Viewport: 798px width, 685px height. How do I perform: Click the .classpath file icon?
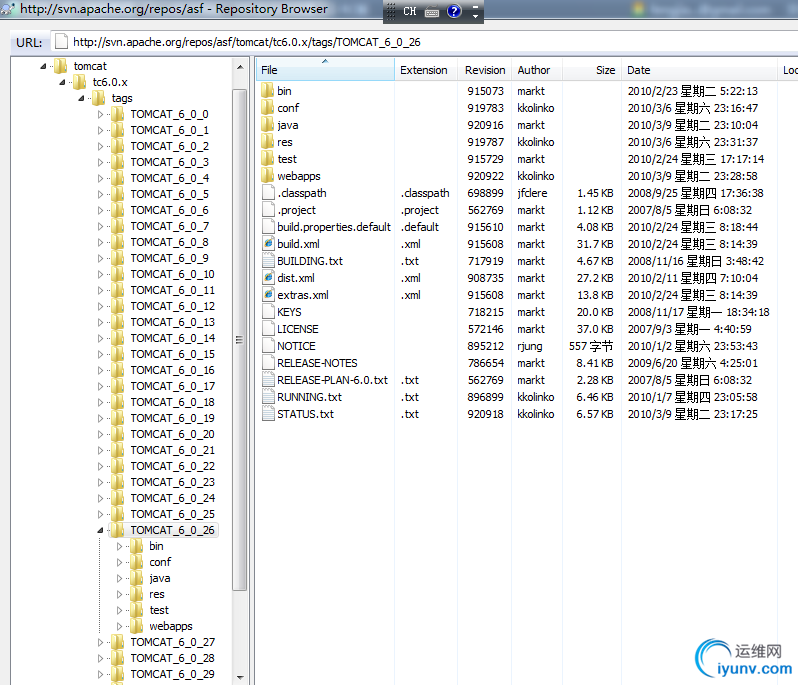pyautogui.click(x=268, y=193)
